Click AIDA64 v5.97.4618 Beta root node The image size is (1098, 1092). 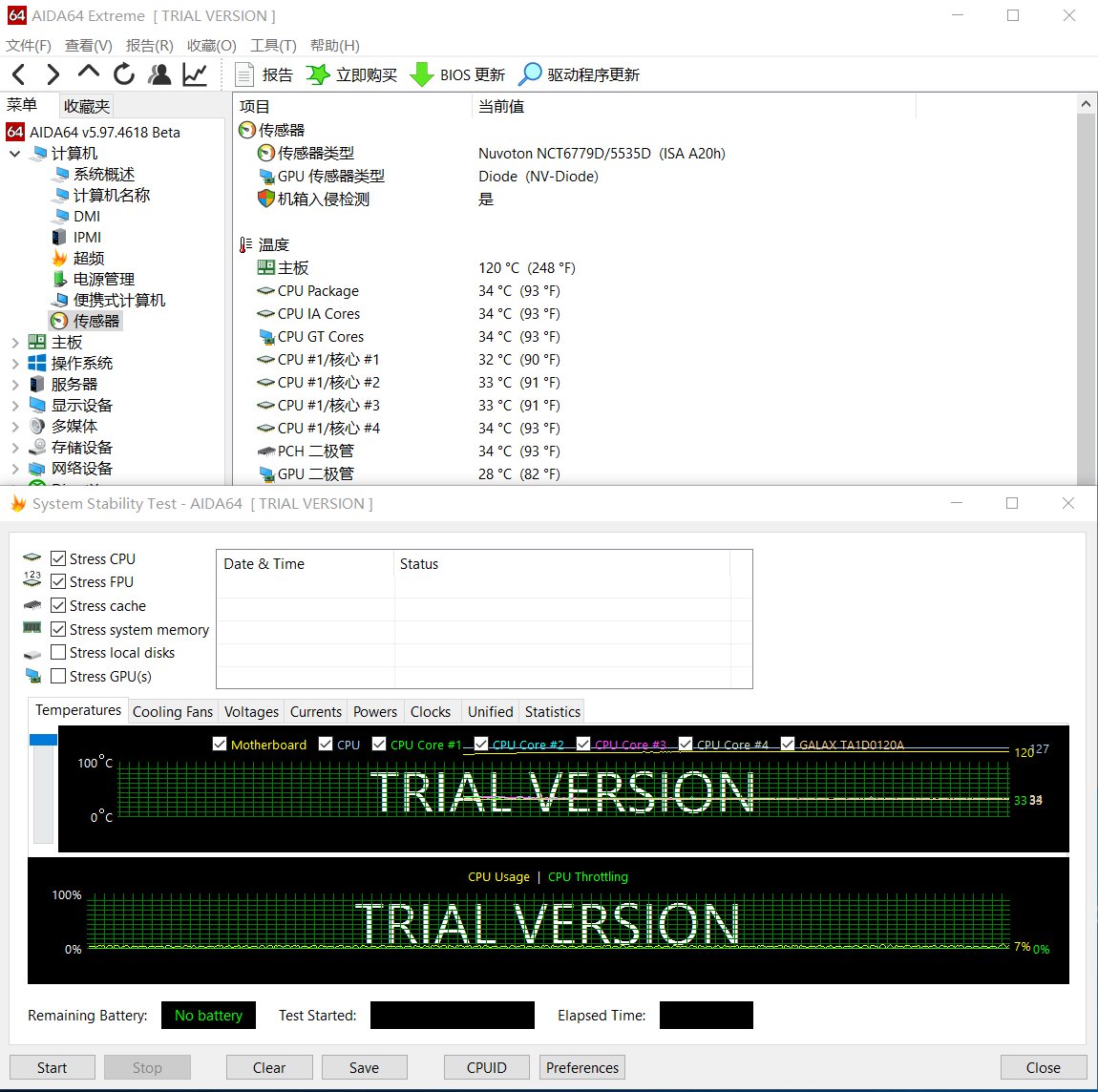coord(104,133)
